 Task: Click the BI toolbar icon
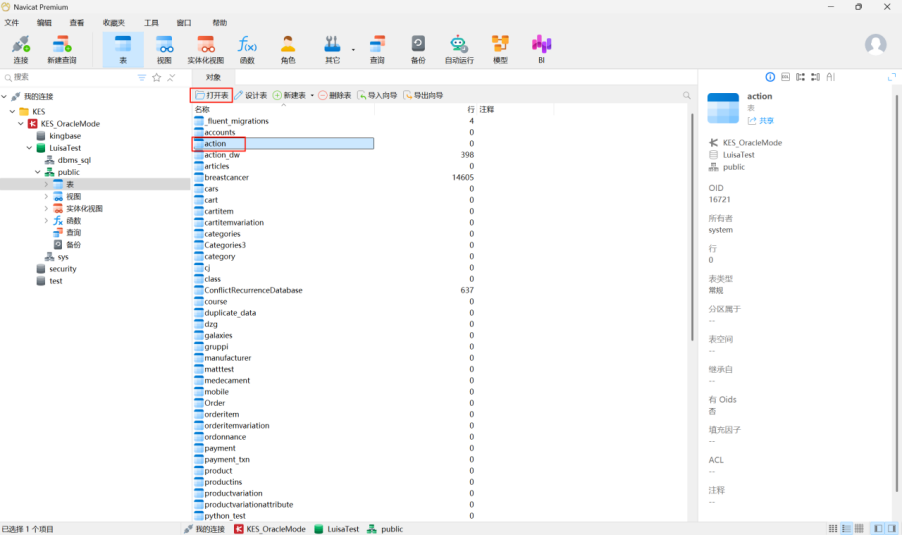click(541, 49)
